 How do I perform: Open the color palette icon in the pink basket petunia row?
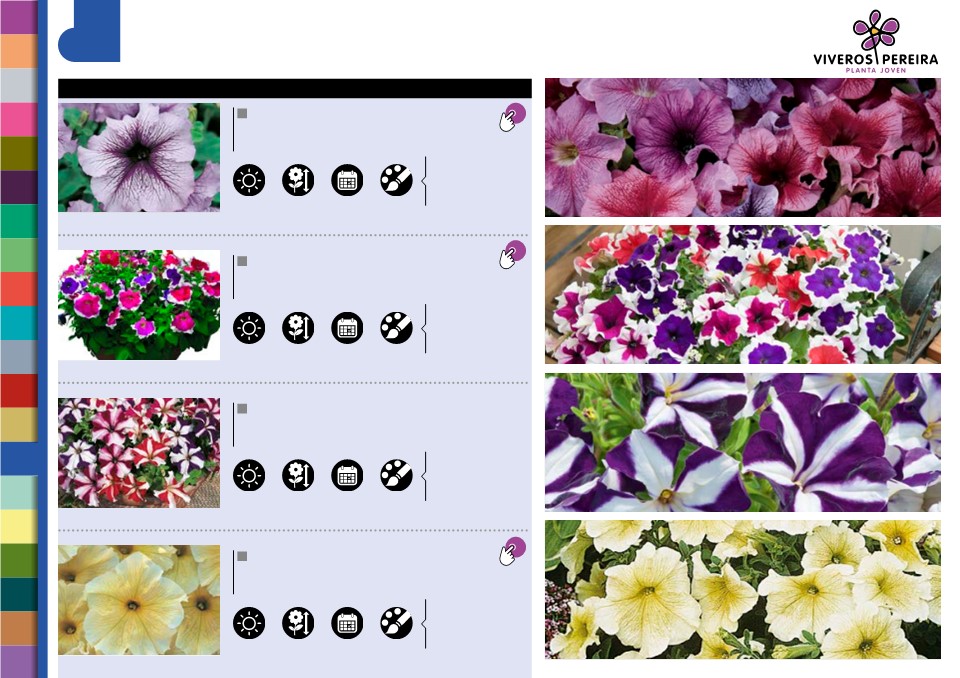pos(396,328)
